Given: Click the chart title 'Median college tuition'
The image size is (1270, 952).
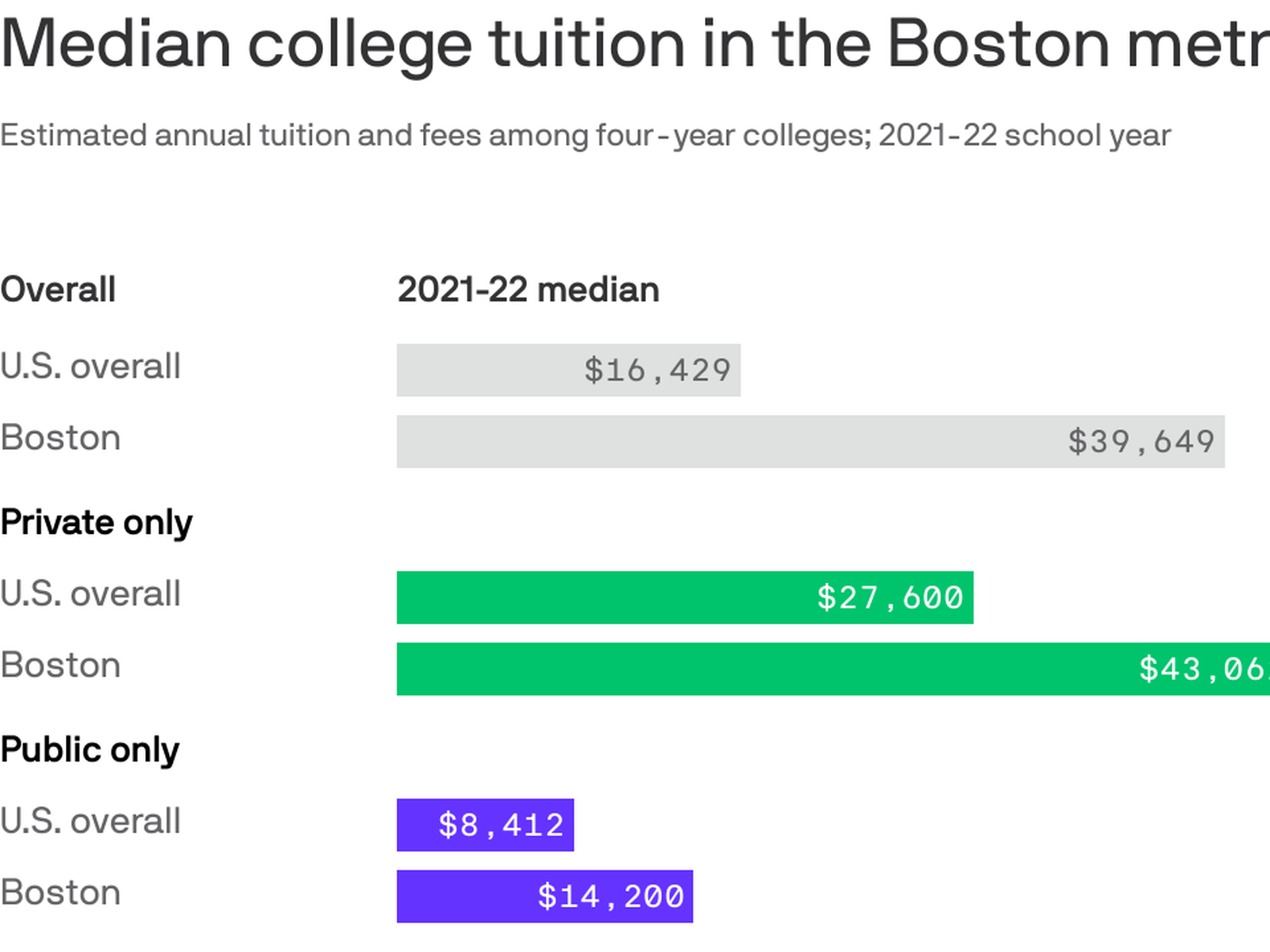Looking at the screenshot, I should pos(635,44).
